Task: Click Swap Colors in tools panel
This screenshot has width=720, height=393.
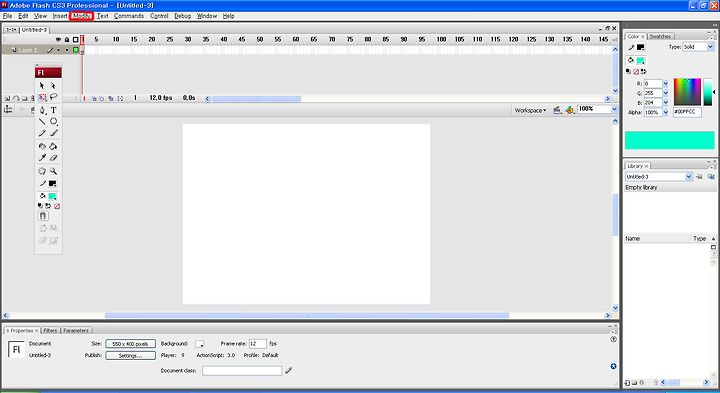Action: pyautogui.click(x=48, y=206)
